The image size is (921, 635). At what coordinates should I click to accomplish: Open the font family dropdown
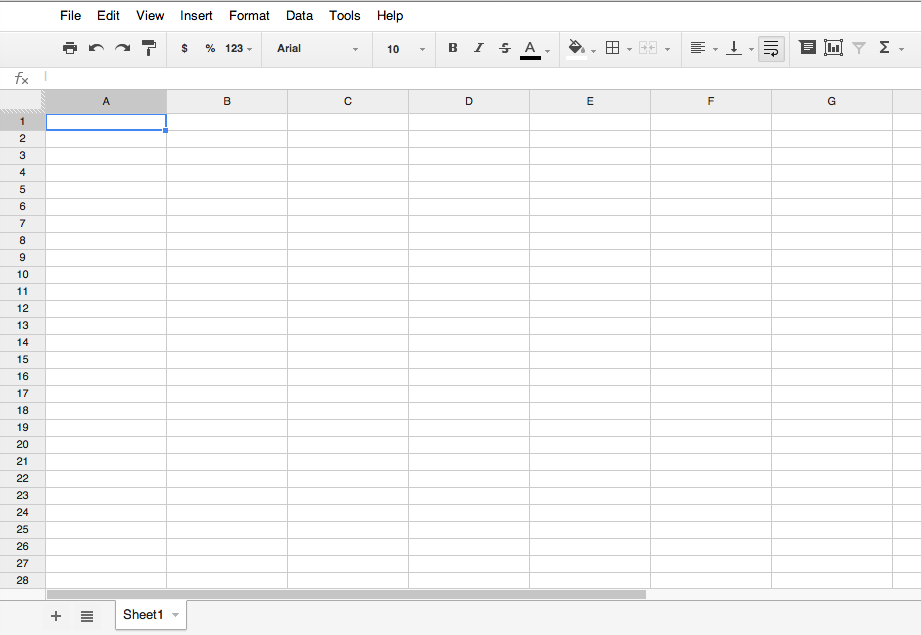click(316, 48)
